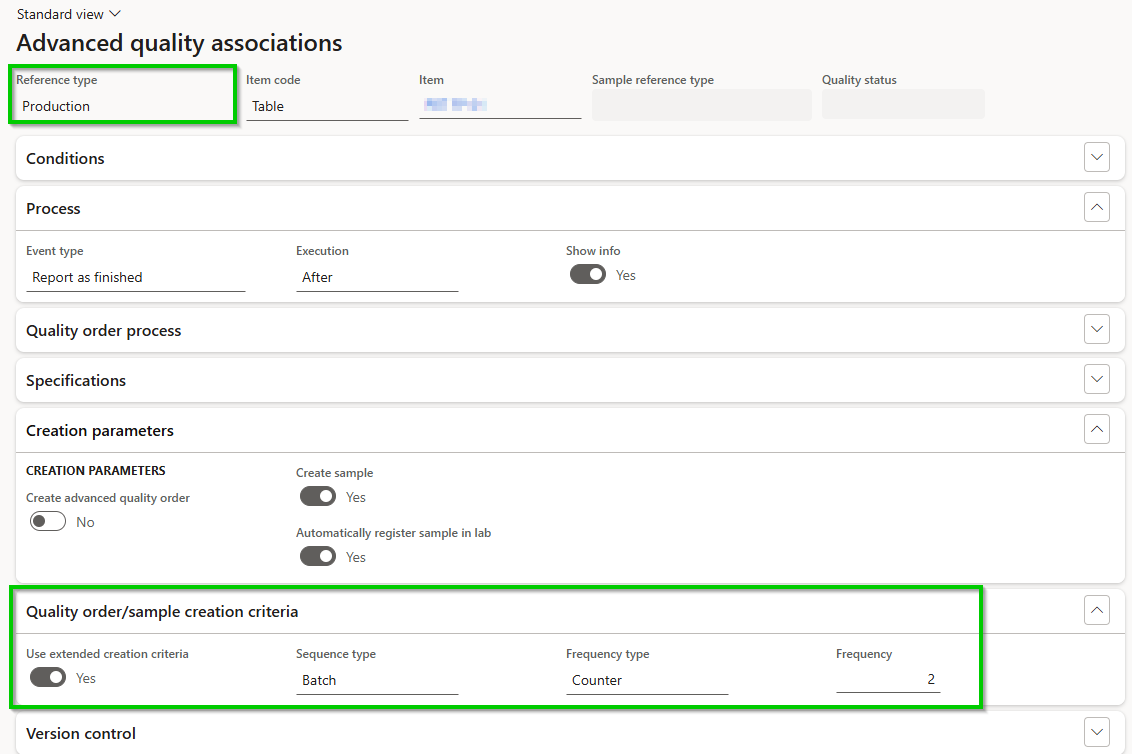The width and height of the screenshot is (1132, 754).
Task: Expand the Version control section
Action: [x=1096, y=732]
